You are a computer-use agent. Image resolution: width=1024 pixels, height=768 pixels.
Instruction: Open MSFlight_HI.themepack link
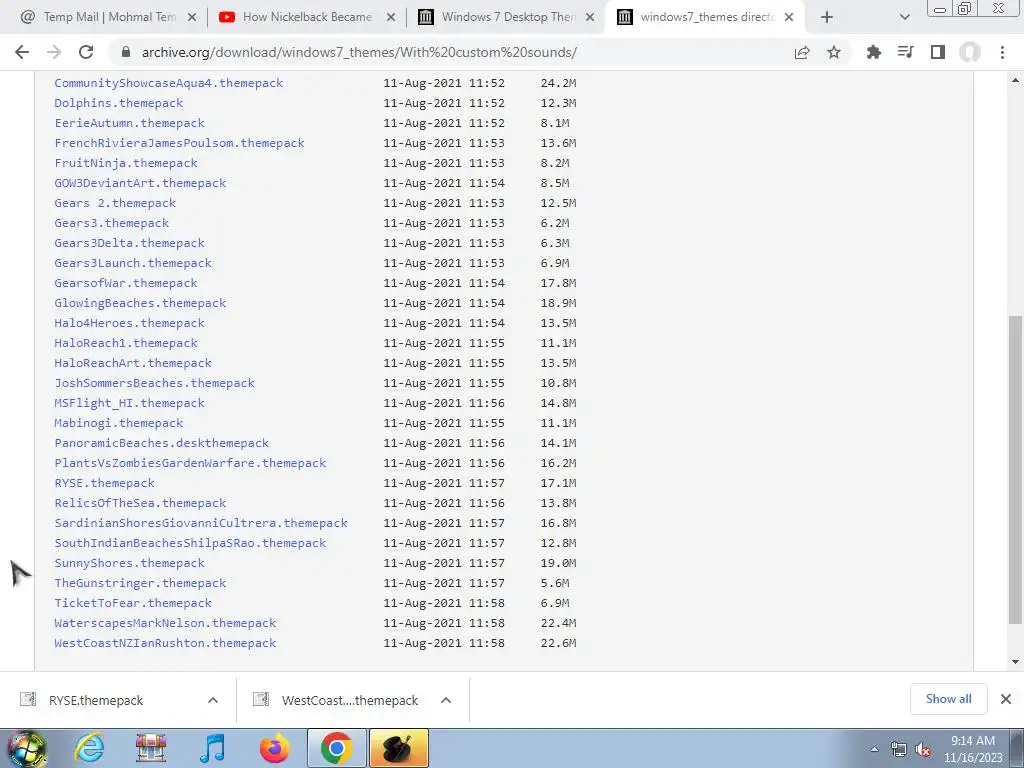point(129,403)
